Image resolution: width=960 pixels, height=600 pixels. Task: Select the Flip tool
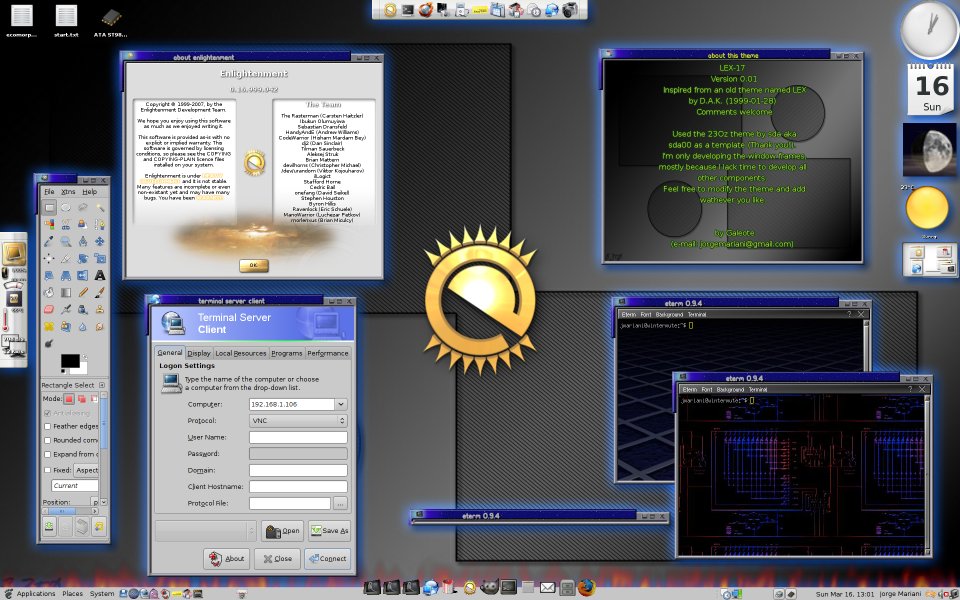83,276
